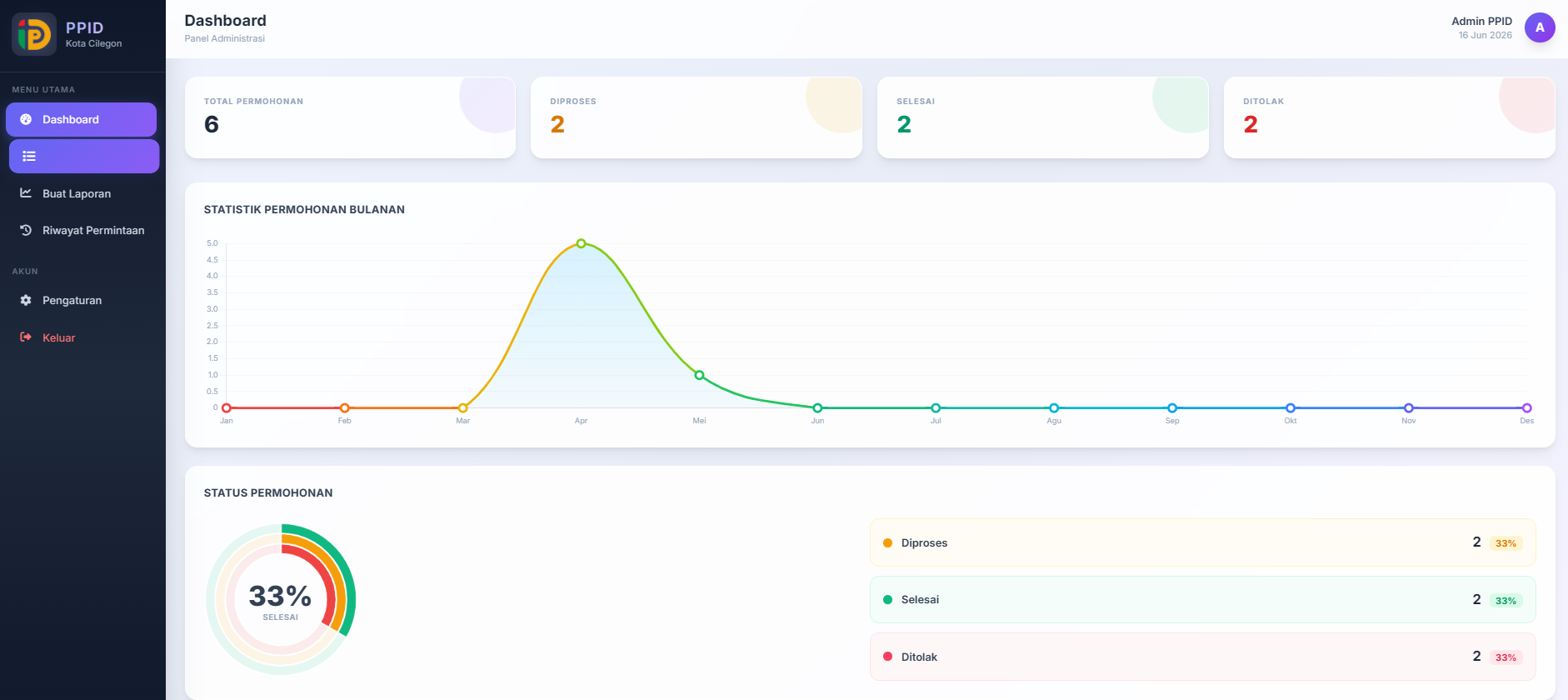This screenshot has width=1568, height=700.
Task: Click the Buat Laporan chart icon
Action: click(26, 192)
